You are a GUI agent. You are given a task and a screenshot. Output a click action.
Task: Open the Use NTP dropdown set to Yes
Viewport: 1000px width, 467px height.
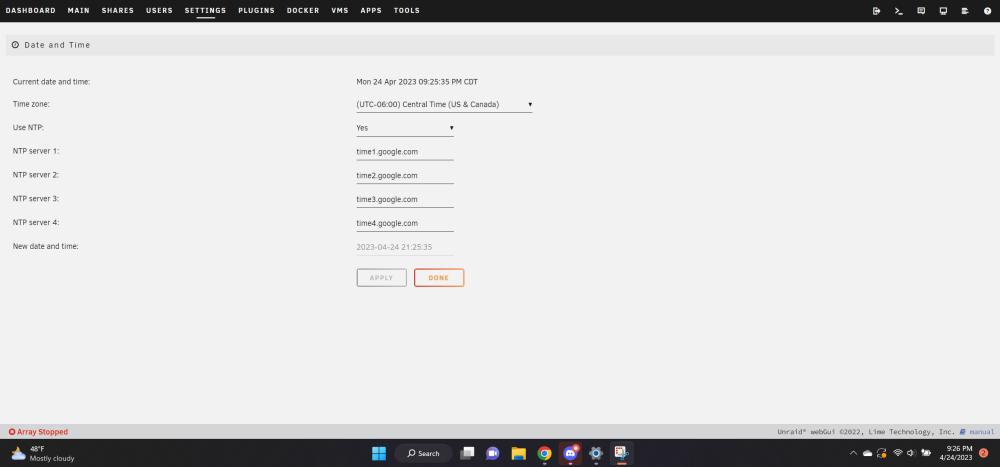405,128
